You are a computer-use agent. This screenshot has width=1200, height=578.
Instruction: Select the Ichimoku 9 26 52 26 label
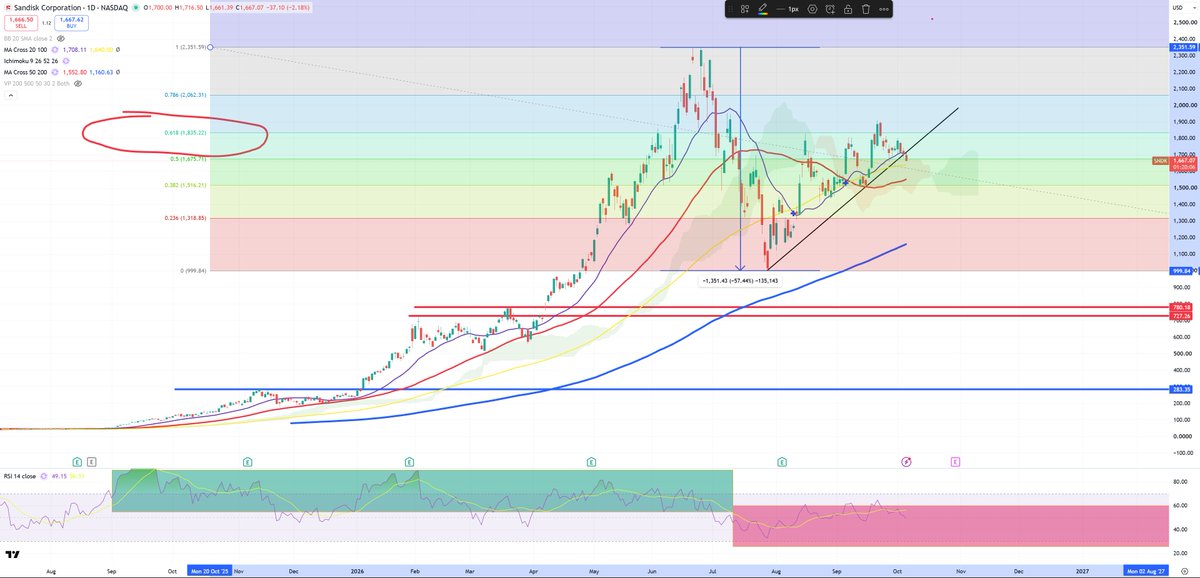31,61
